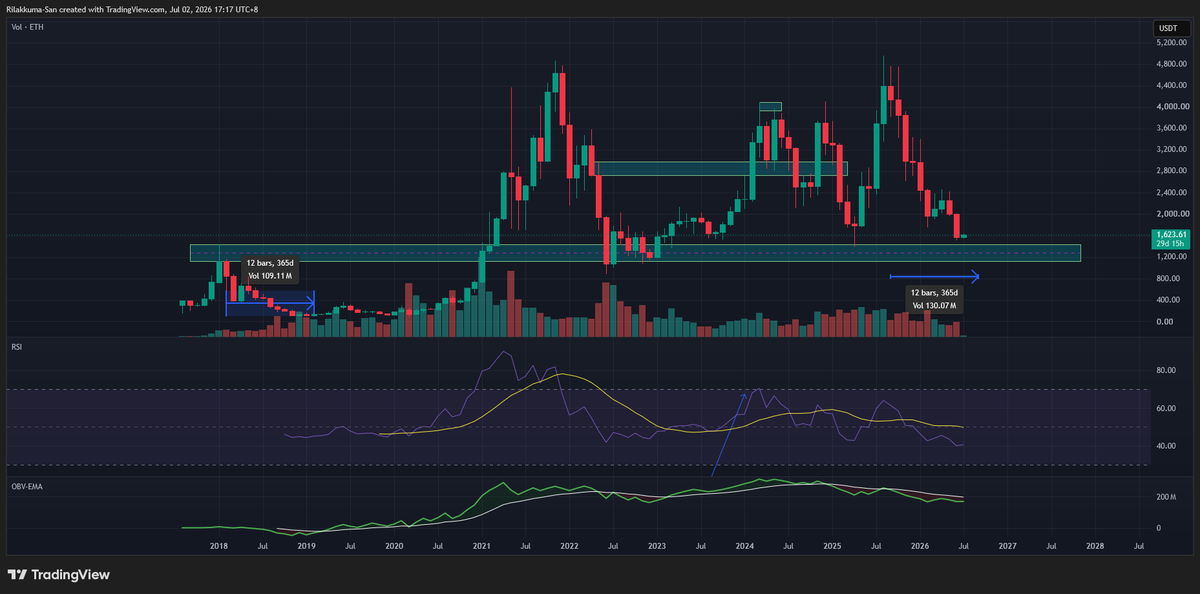Click the TradingView logo
This screenshot has width=1200, height=594.
[59, 575]
